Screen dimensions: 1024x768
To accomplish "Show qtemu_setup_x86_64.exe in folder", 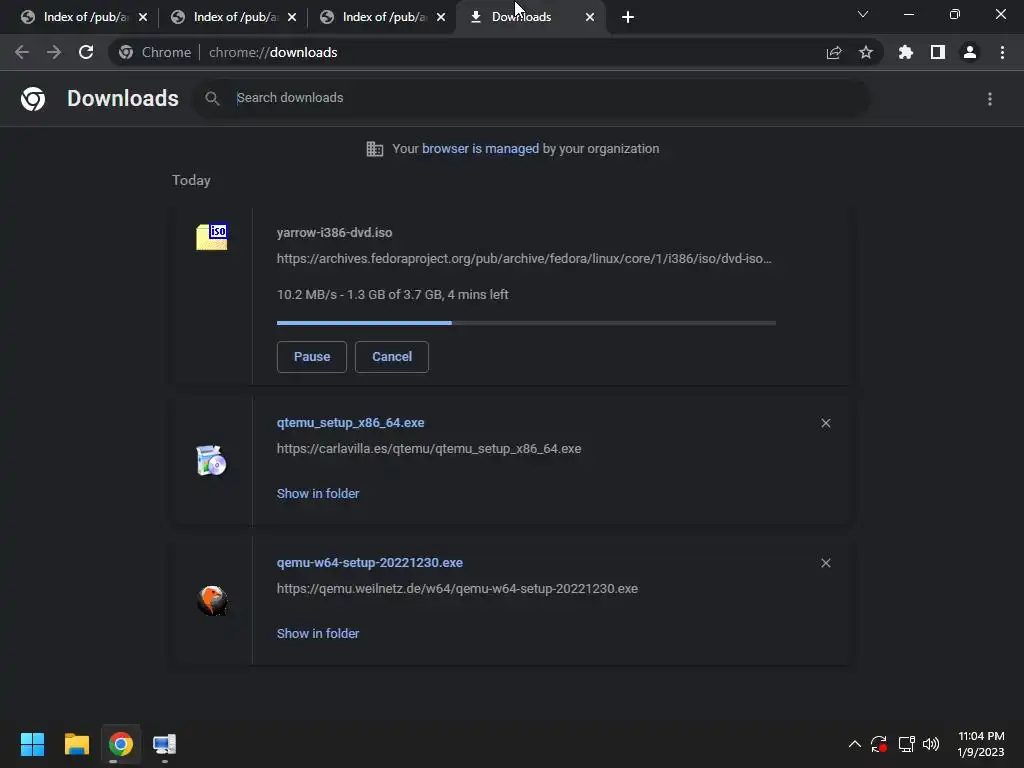I will pos(318,494).
